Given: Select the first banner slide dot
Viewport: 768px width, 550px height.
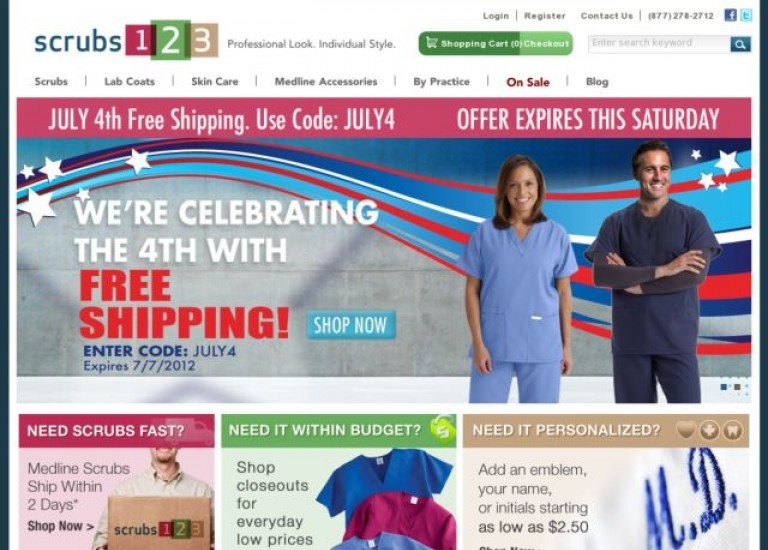Looking at the screenshot, I should (x=723, y=387).
